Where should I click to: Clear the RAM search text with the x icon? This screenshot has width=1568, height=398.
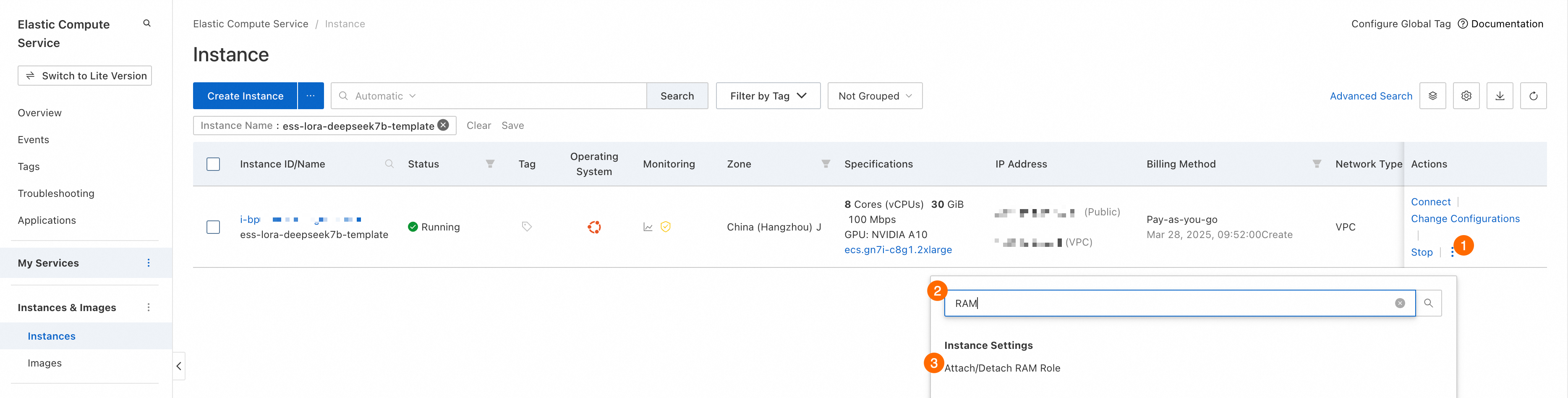(1399, 303)
